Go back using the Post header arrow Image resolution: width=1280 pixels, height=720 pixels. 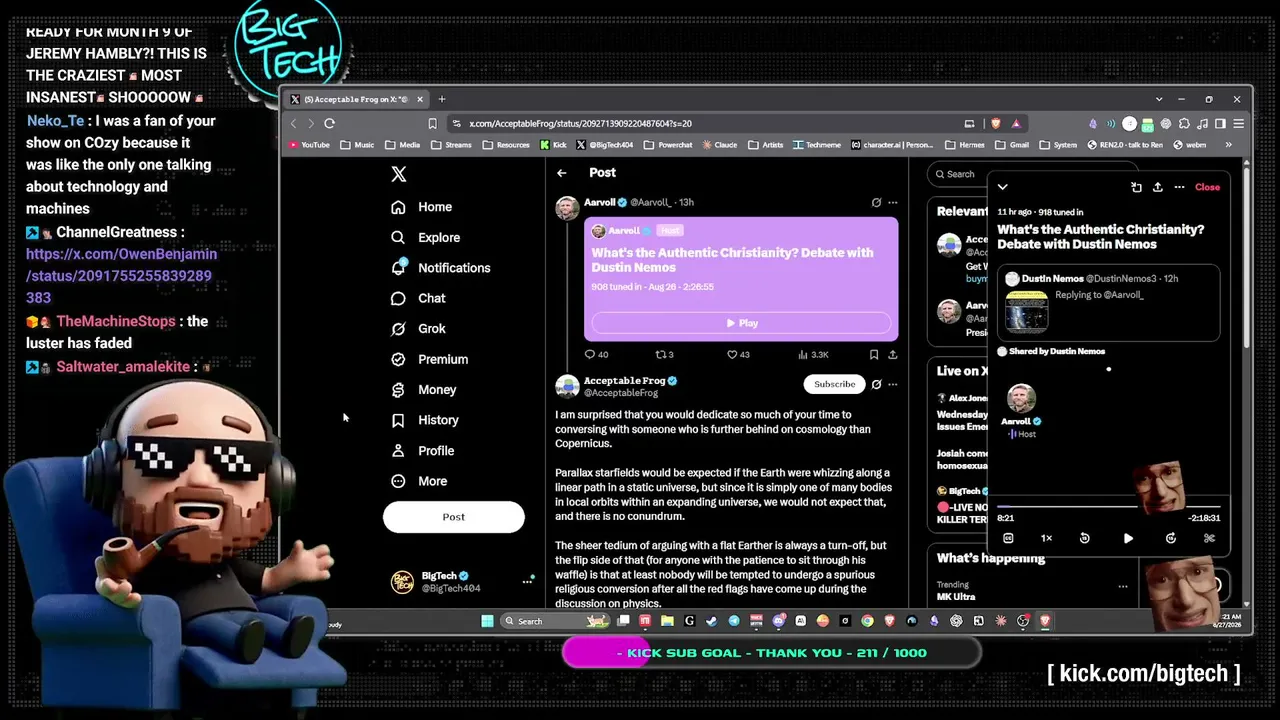coord(562,173)
